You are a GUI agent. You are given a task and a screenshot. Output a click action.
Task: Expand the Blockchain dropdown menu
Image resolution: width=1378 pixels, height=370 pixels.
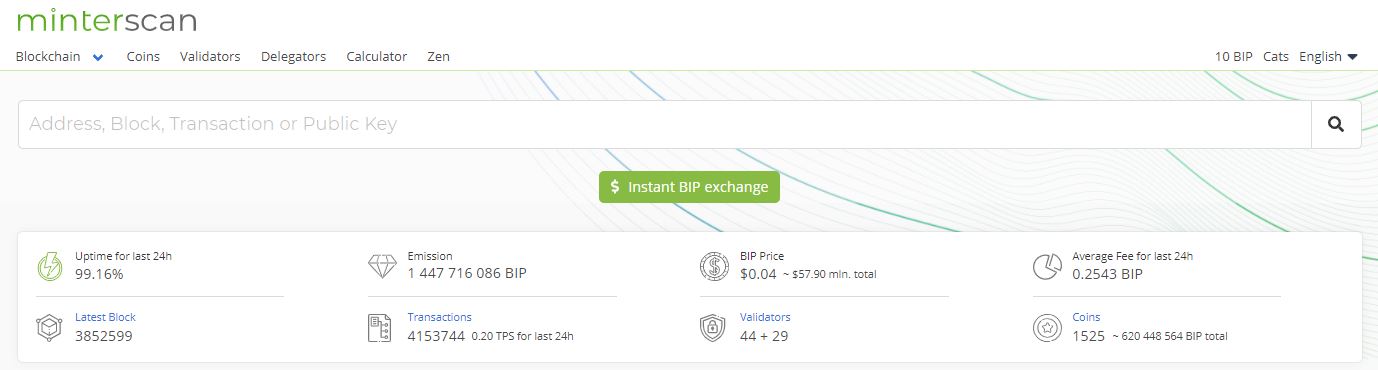coord(60,57)
